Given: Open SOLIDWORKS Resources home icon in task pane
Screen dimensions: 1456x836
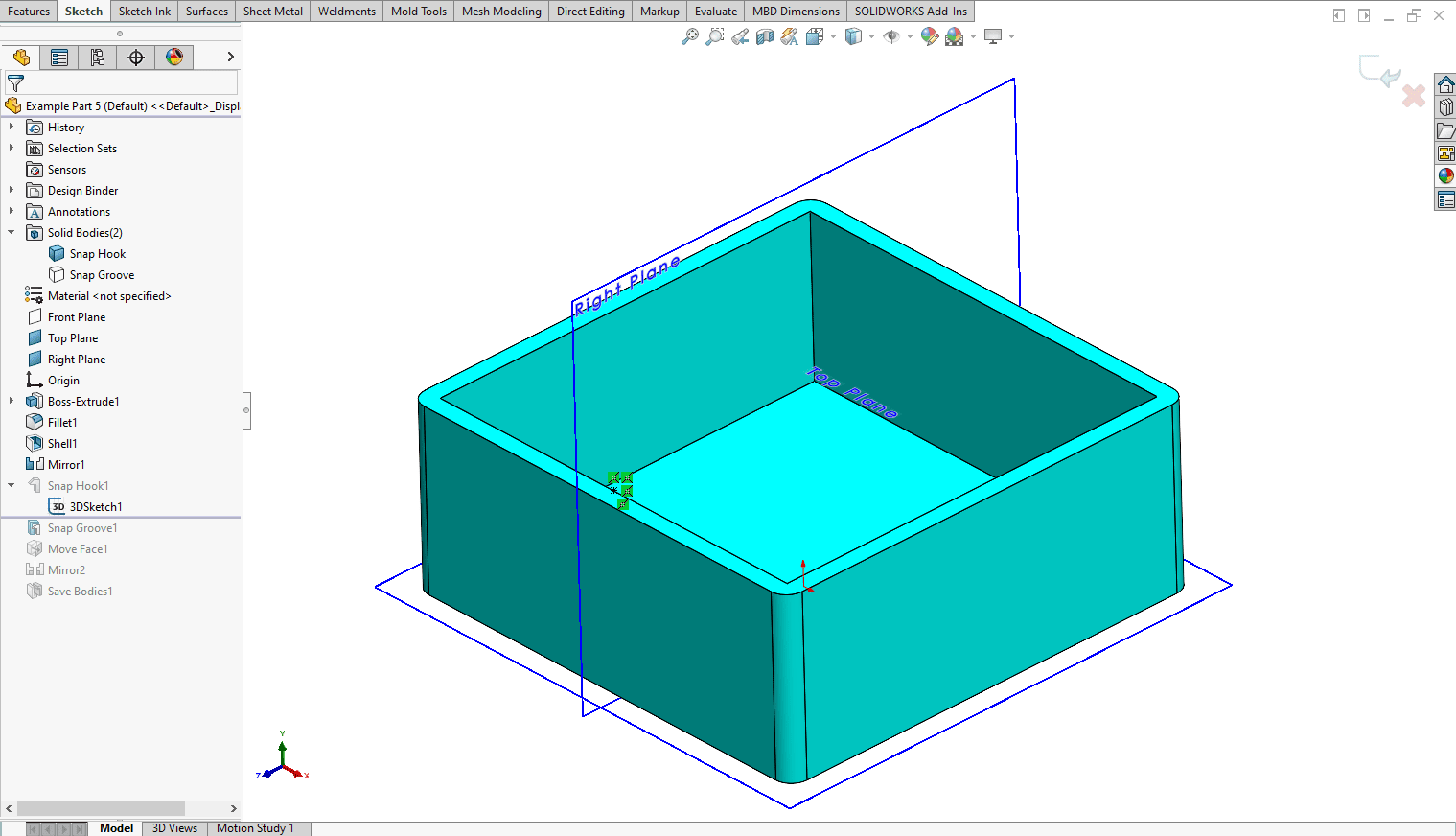Looking at the screenshot, I should (1445, 84).
